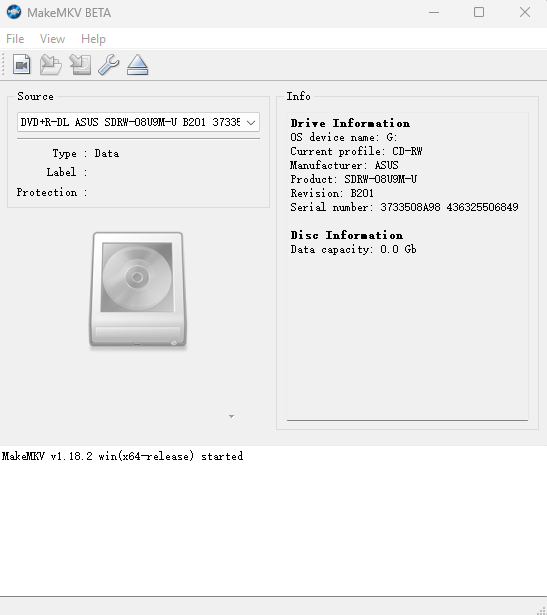Click the Save selected titles icon
This screenshot has width=547, height=615.
(80, 65)
